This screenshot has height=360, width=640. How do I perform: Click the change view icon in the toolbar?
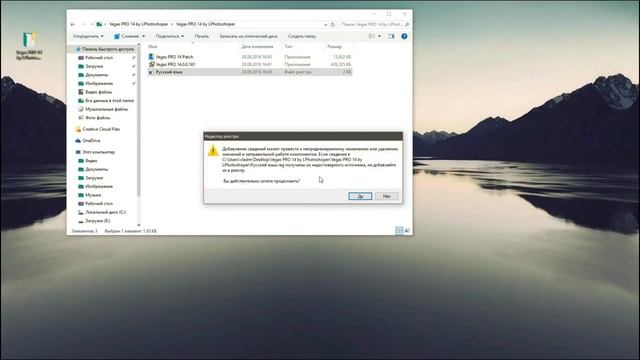click(x=372, y=36)
